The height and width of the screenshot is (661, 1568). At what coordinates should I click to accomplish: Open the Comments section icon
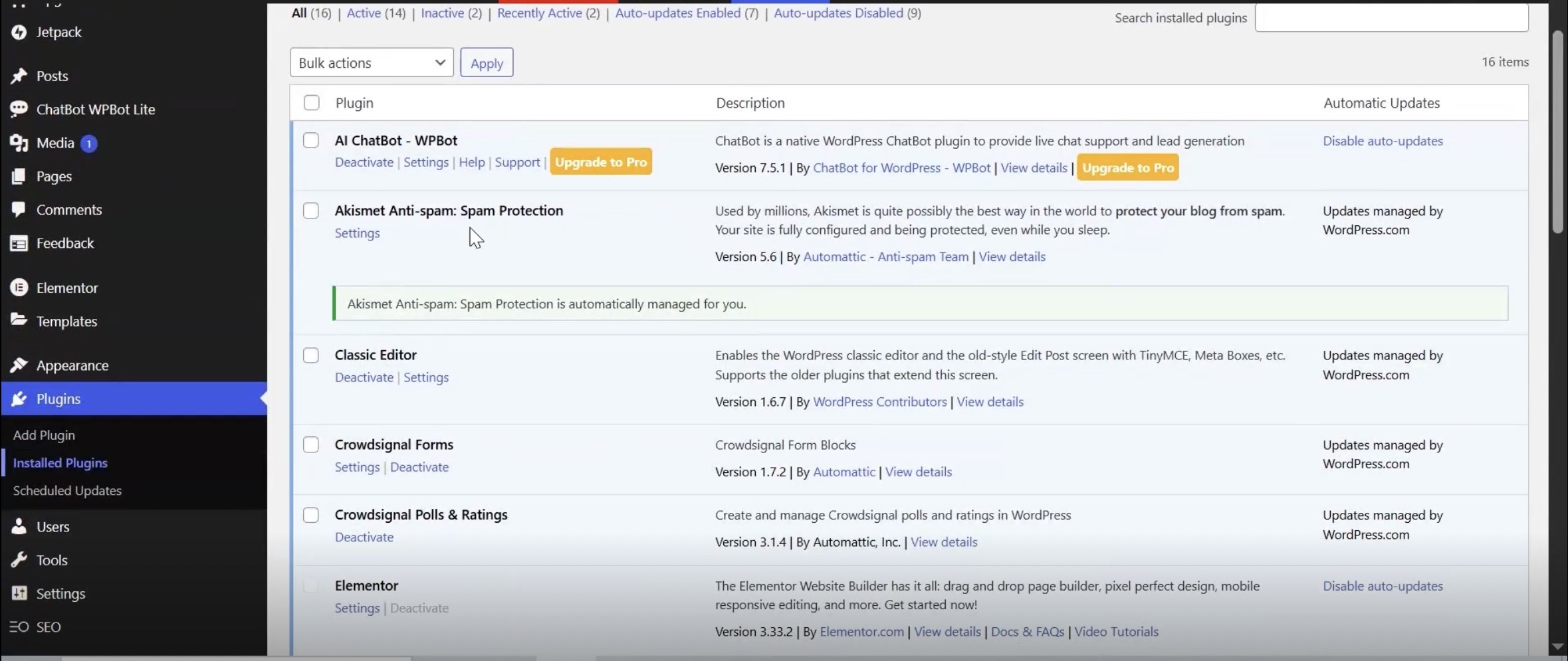20,209
